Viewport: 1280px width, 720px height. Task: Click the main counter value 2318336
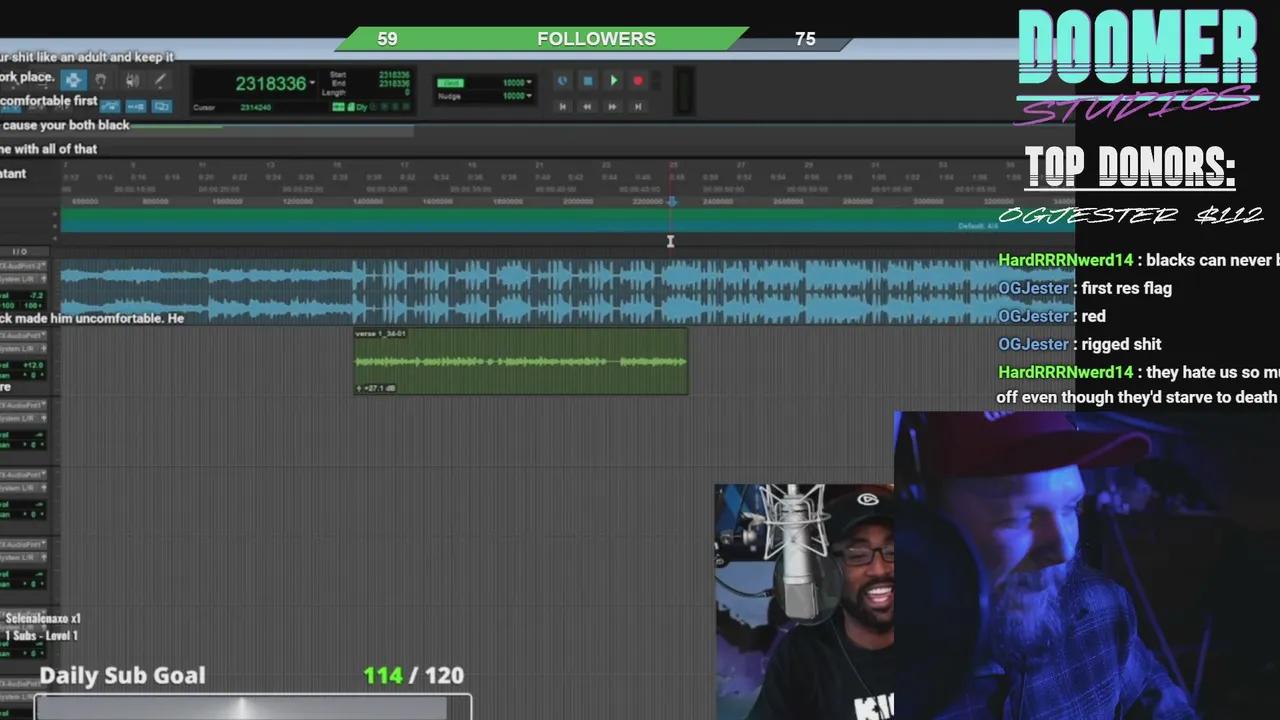(x=270, y=83)
